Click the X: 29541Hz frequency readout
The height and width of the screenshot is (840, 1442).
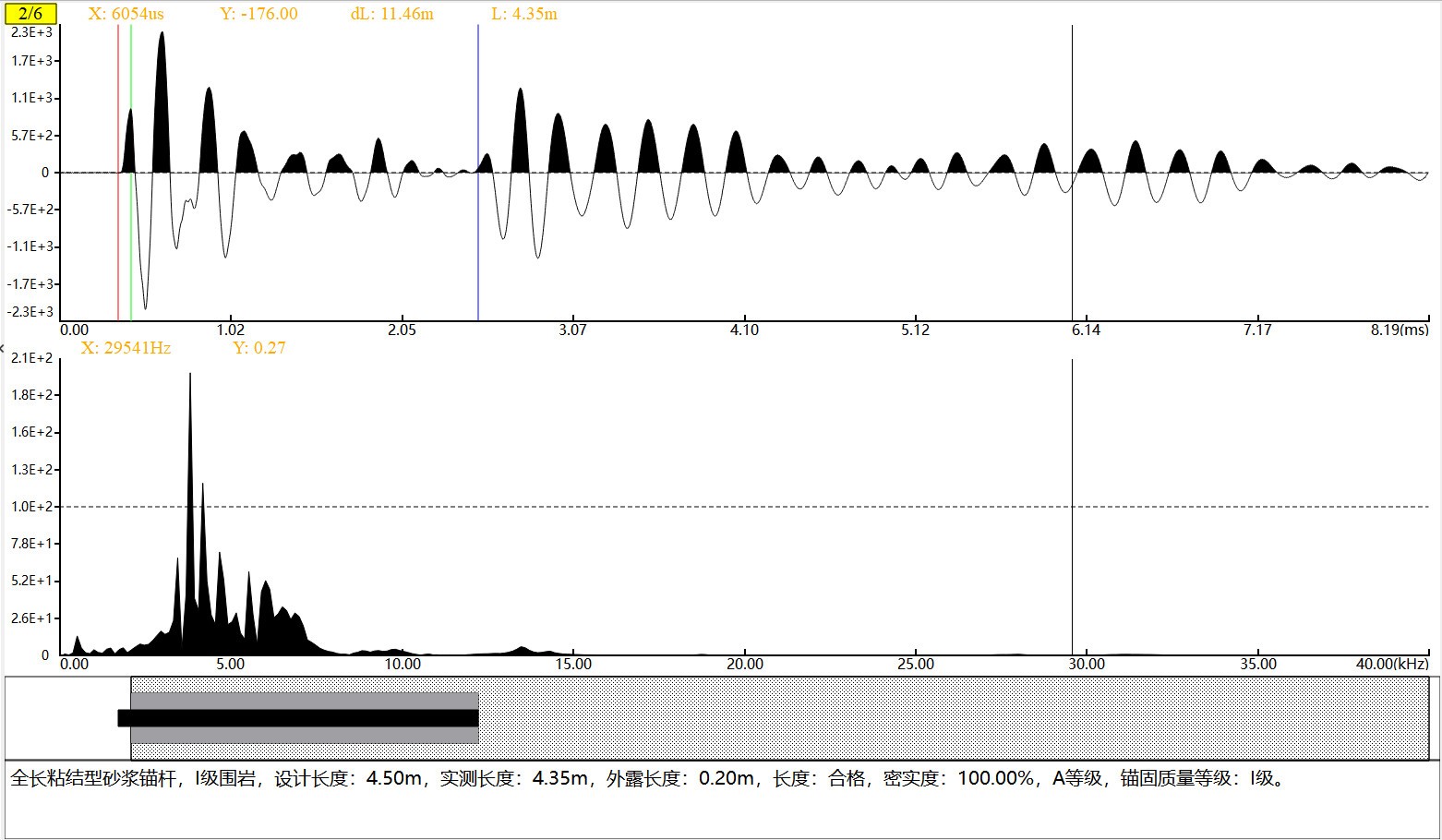coord(126,348)
